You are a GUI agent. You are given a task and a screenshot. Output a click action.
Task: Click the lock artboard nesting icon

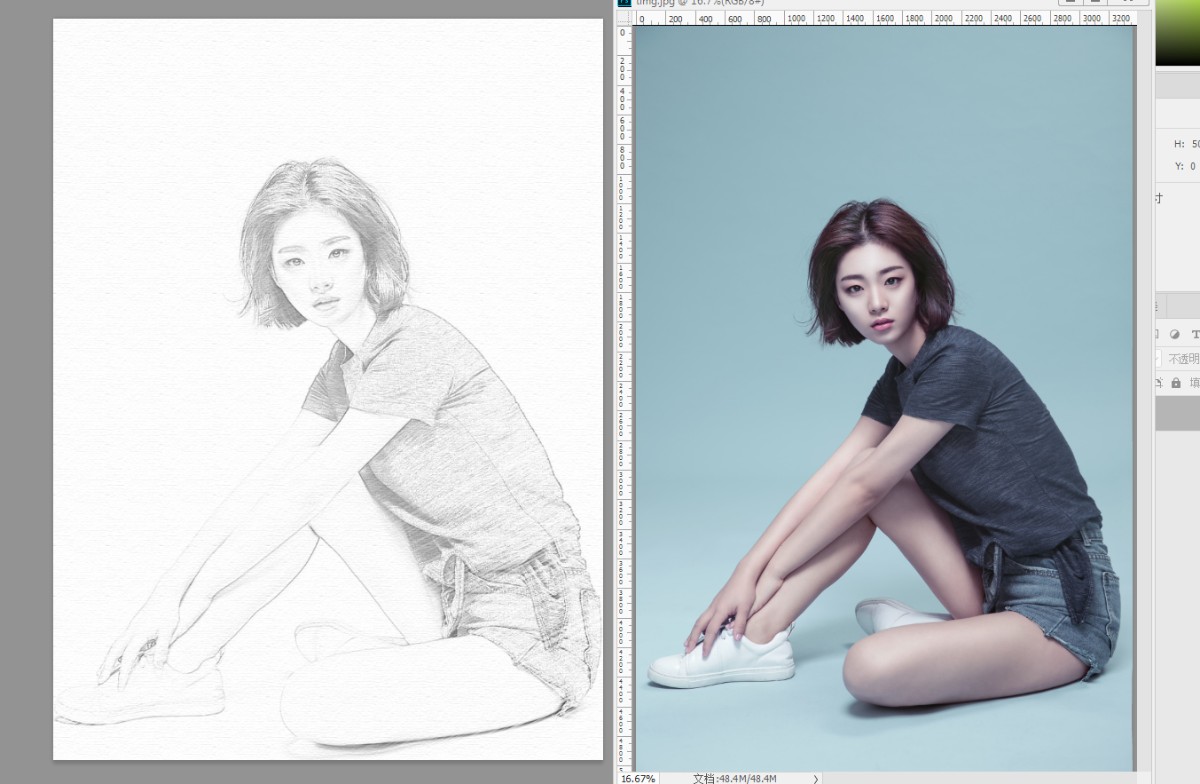(1159, 383)
